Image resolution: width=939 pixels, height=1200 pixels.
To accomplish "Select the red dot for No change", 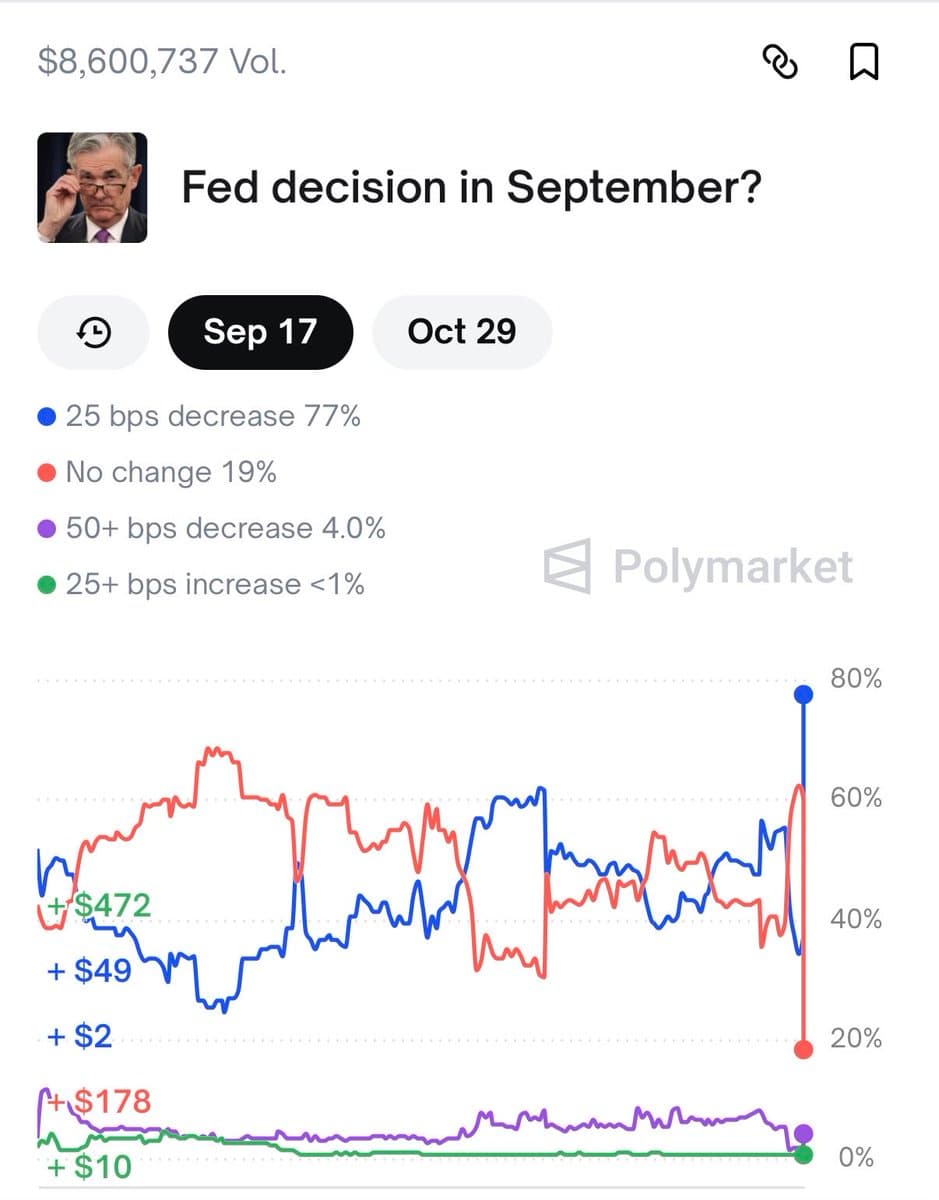I will pyautogui.click(x=44, y=472).
